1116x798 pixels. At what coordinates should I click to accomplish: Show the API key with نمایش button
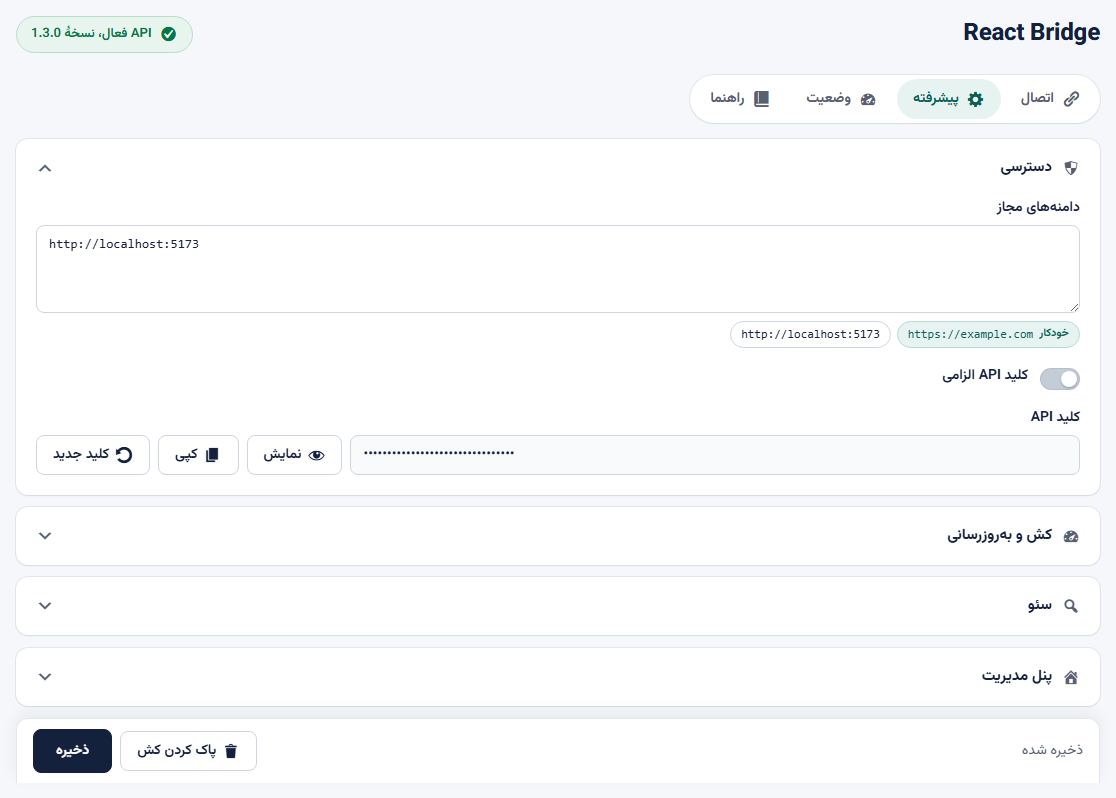pyautogui.click(x=294, y=455)
